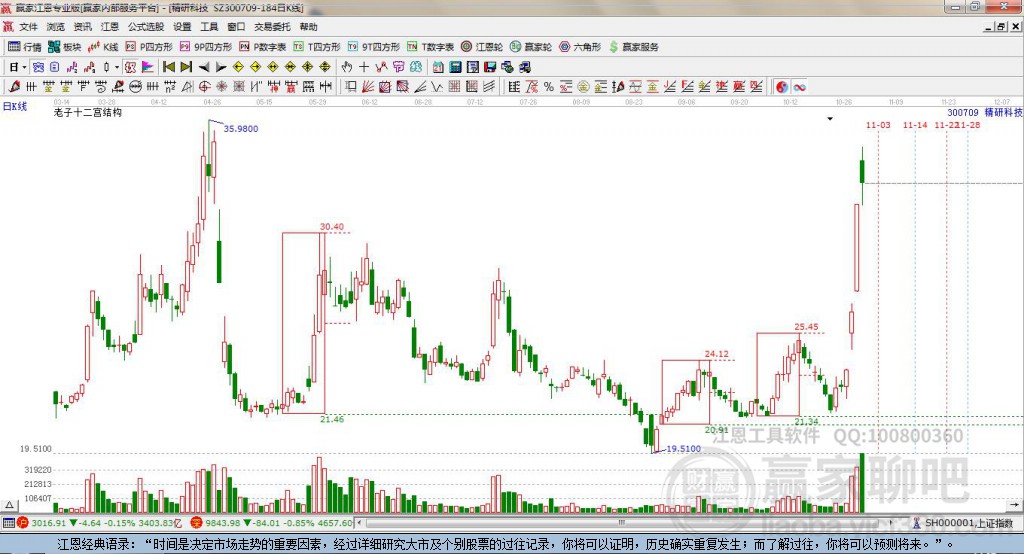
Task: Open the P数字表 tool
Action: (262, 46)
